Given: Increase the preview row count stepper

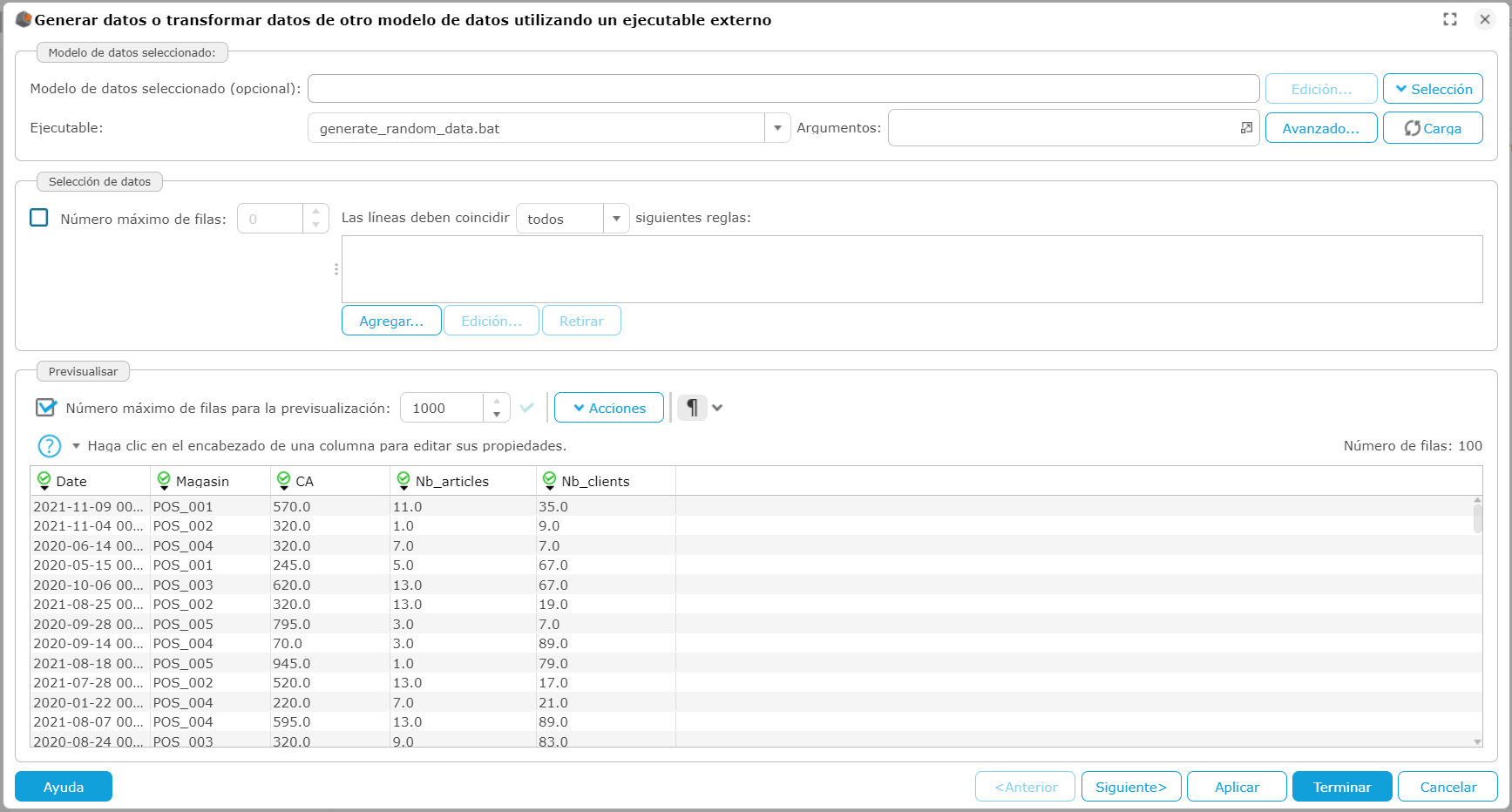Looking at the screenshot, I should pyautogui.click(x=497, y=402).
